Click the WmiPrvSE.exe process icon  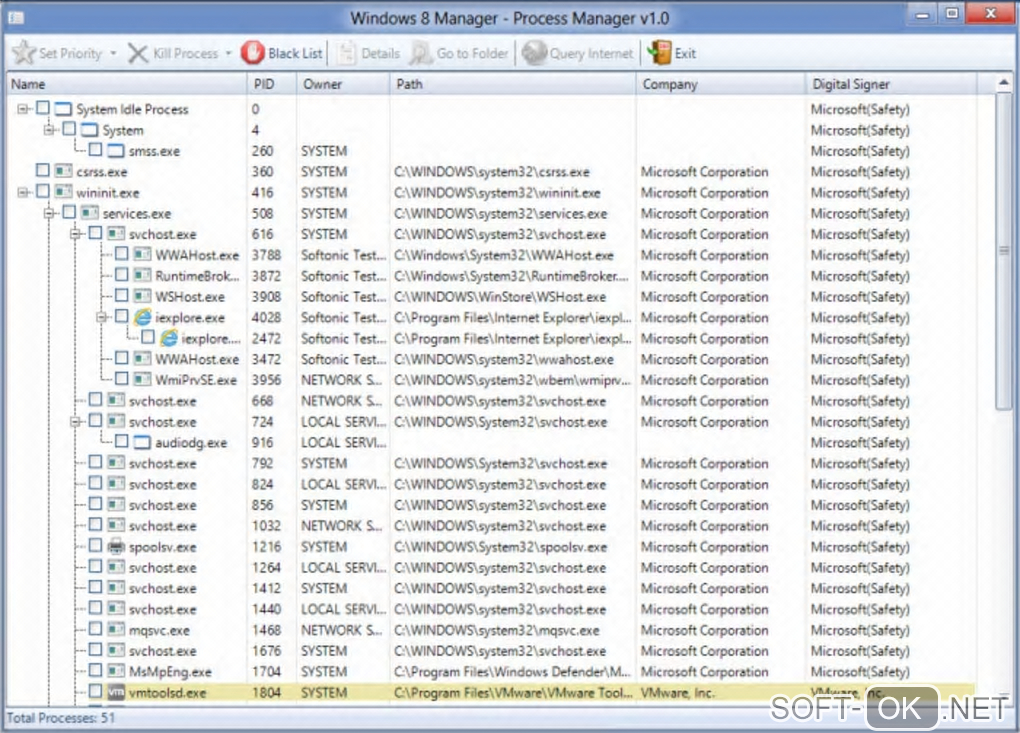pos(142,380)
